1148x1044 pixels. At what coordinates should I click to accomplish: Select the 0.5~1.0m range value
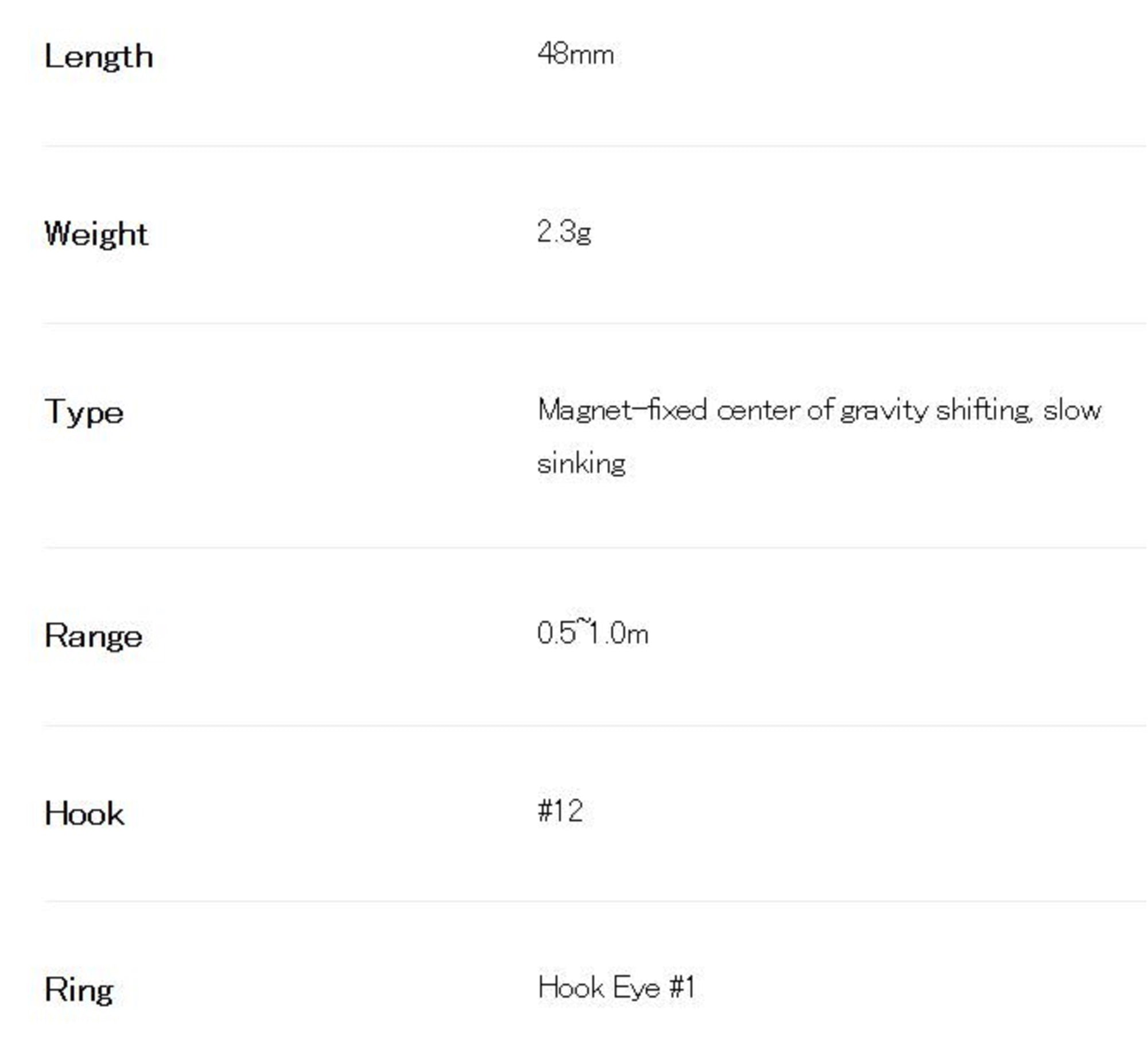592,634
